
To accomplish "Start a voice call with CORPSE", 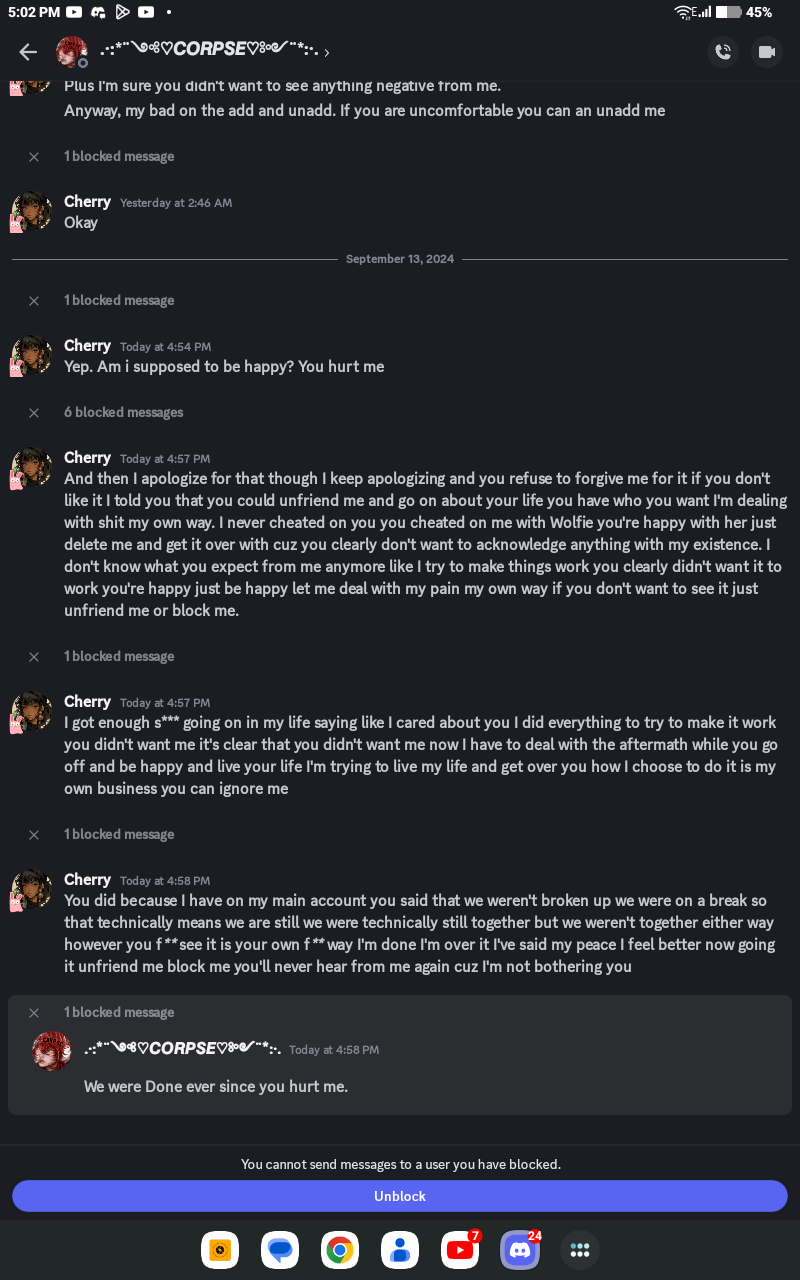I will (723, 52).
